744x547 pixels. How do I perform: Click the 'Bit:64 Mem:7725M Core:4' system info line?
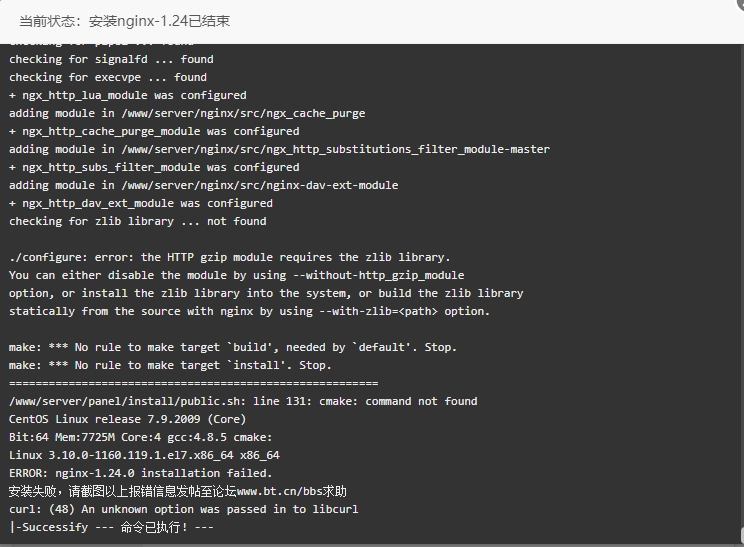140,437
